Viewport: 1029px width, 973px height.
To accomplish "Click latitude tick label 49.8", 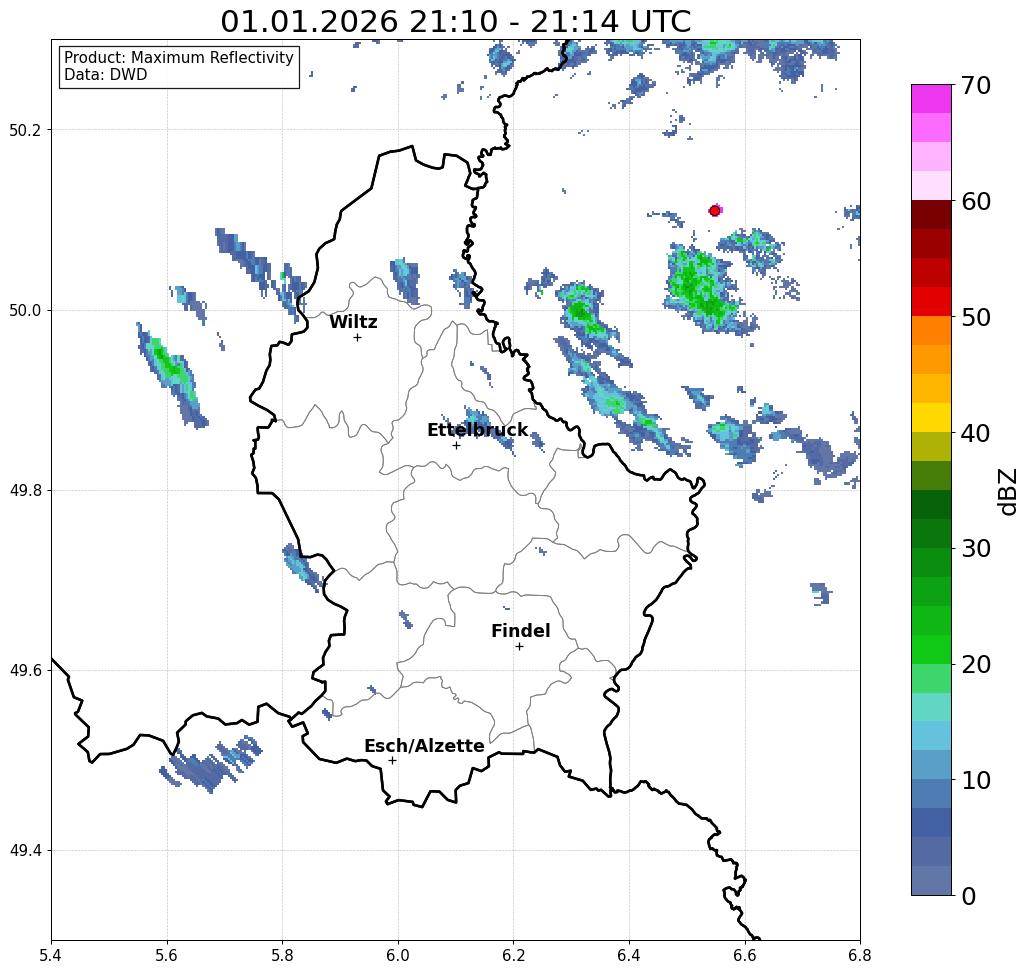I will coord(25,491).
